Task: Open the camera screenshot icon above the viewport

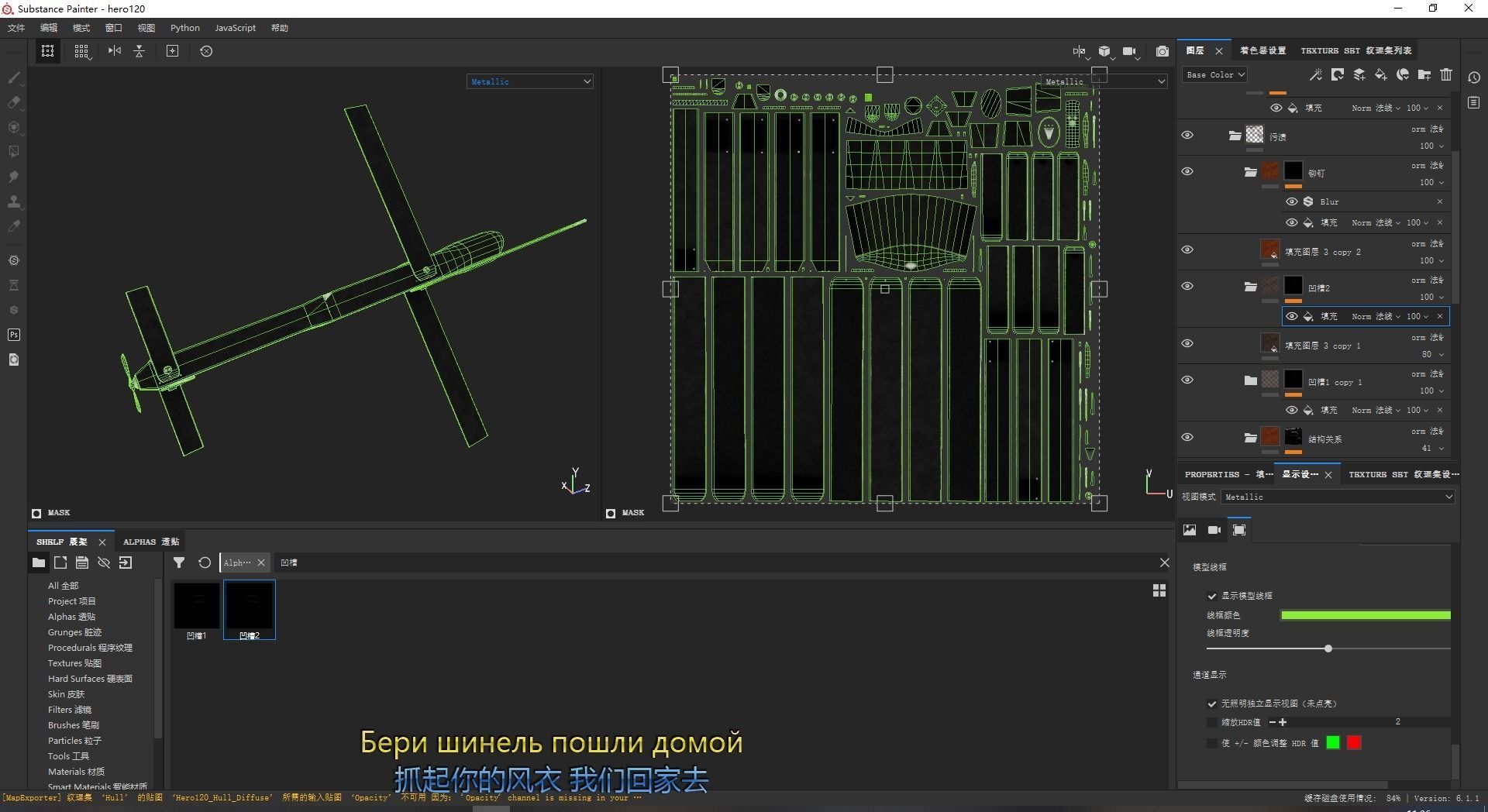Action: coord(1162,51)
